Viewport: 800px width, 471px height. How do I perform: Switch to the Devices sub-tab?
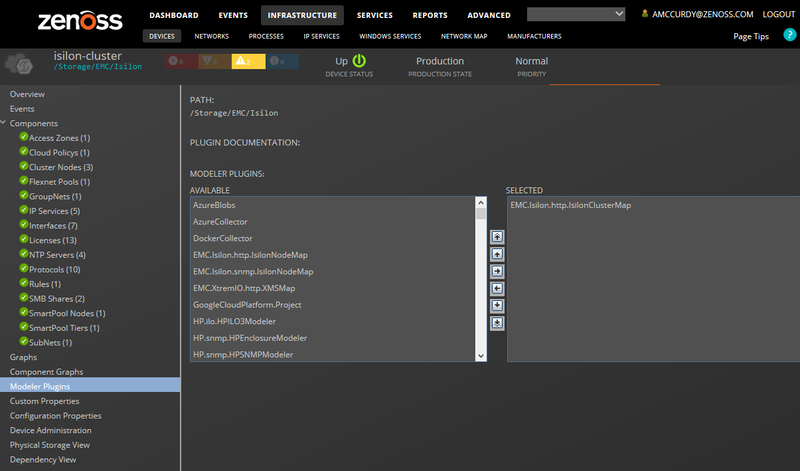pyautogui.click(x=162, y=36)
